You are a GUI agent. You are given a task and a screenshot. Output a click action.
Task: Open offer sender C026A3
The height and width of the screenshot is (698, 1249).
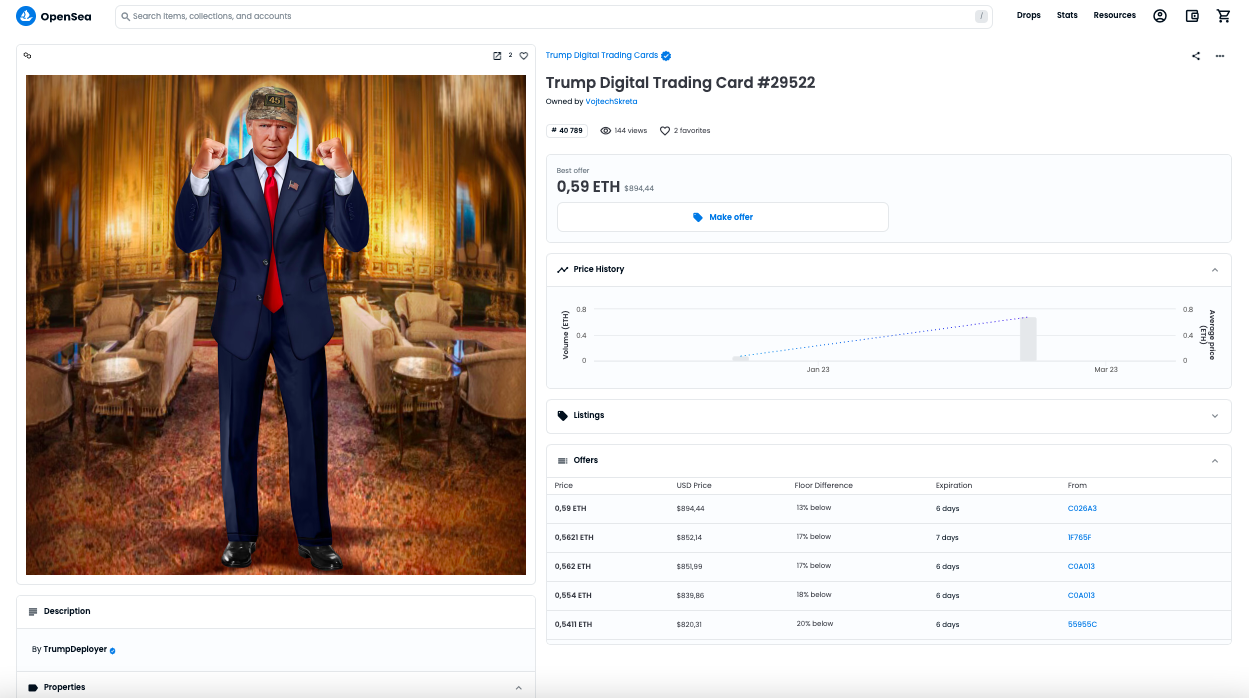pos(1082,509)
